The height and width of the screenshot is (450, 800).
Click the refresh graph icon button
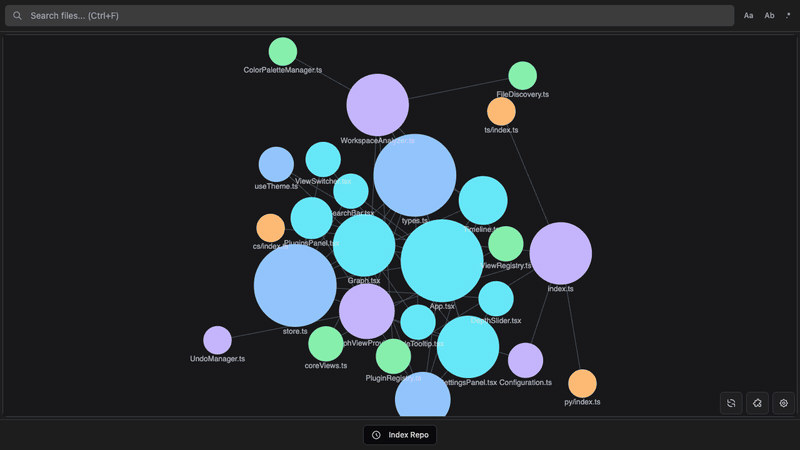(731, 403)
